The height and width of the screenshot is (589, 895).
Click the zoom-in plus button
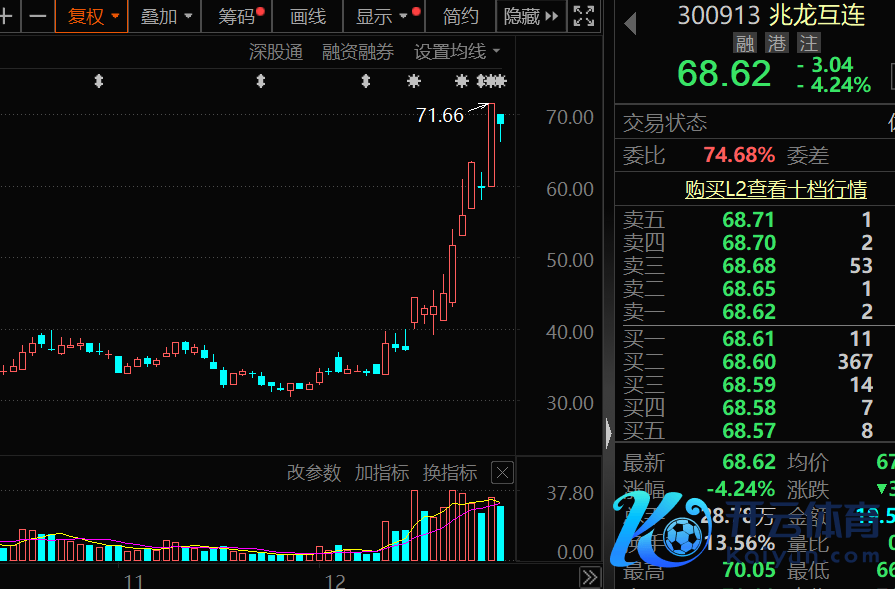coord(6,16)
